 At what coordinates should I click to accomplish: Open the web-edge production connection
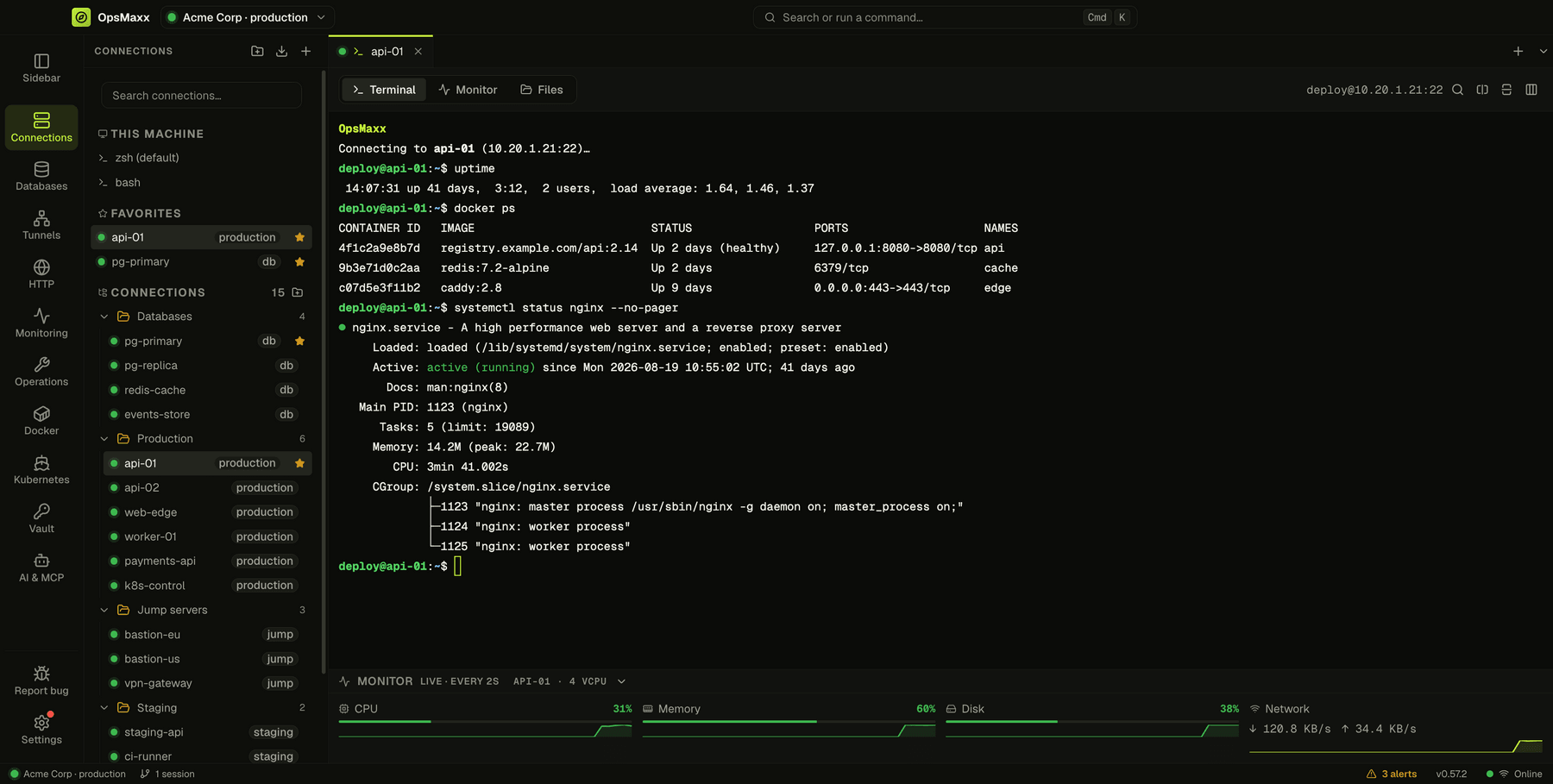(207, 512)
